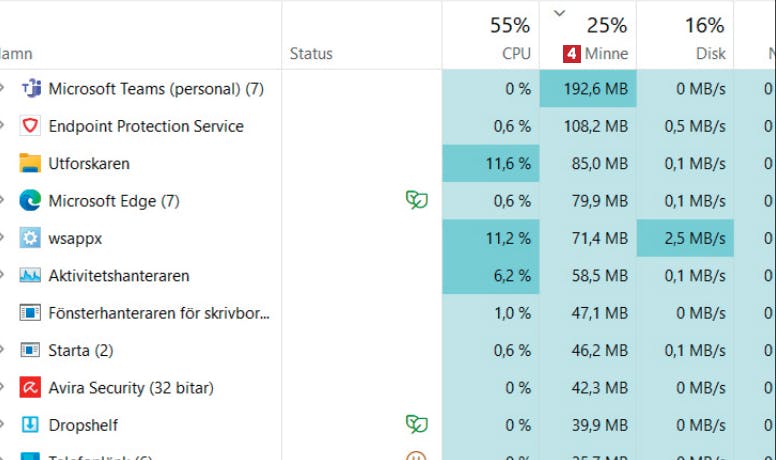The width and height of the screenshot is (776, 460).
Task: Sort processes by the Minne column header
Action: point(588,36)
